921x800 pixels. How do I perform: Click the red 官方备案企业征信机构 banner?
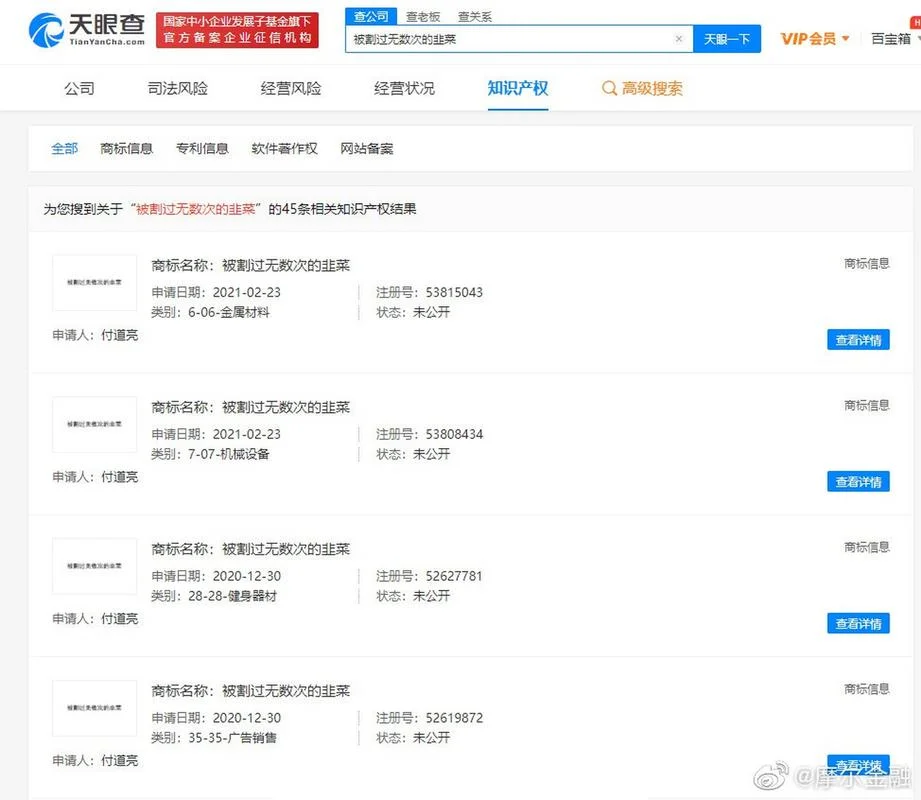coord(237,30)
